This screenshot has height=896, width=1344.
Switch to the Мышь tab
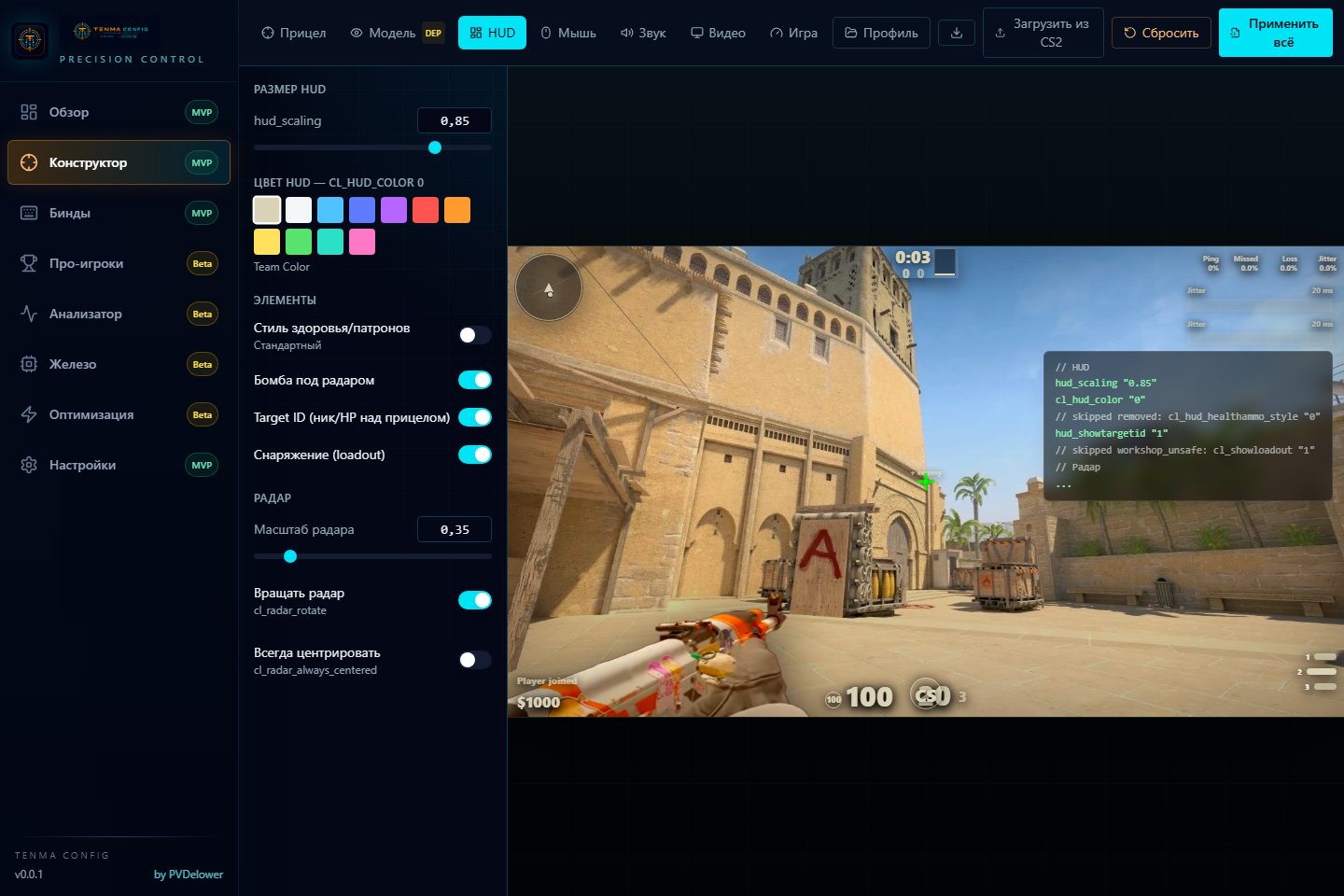click(x=568, y=33)
